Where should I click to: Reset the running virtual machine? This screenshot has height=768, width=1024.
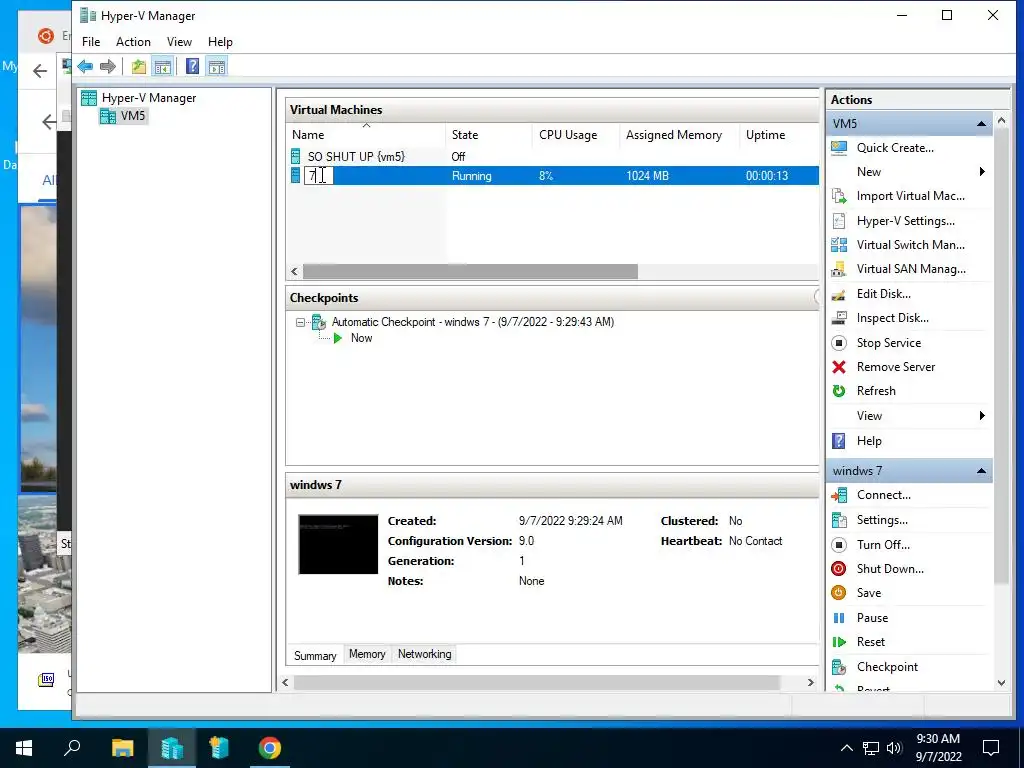[871, 642]
